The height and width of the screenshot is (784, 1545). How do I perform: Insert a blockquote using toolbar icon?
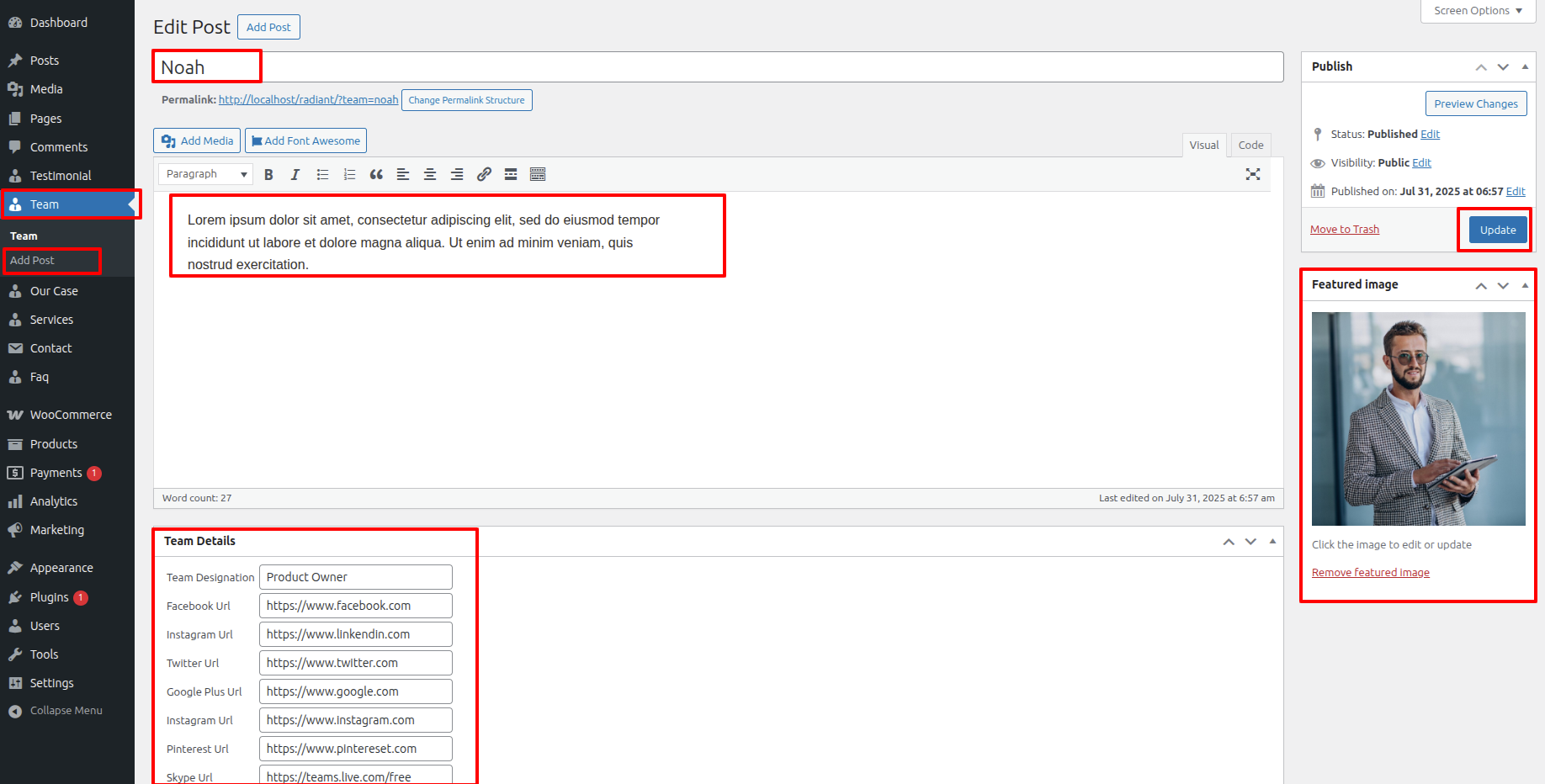point(376,174)
